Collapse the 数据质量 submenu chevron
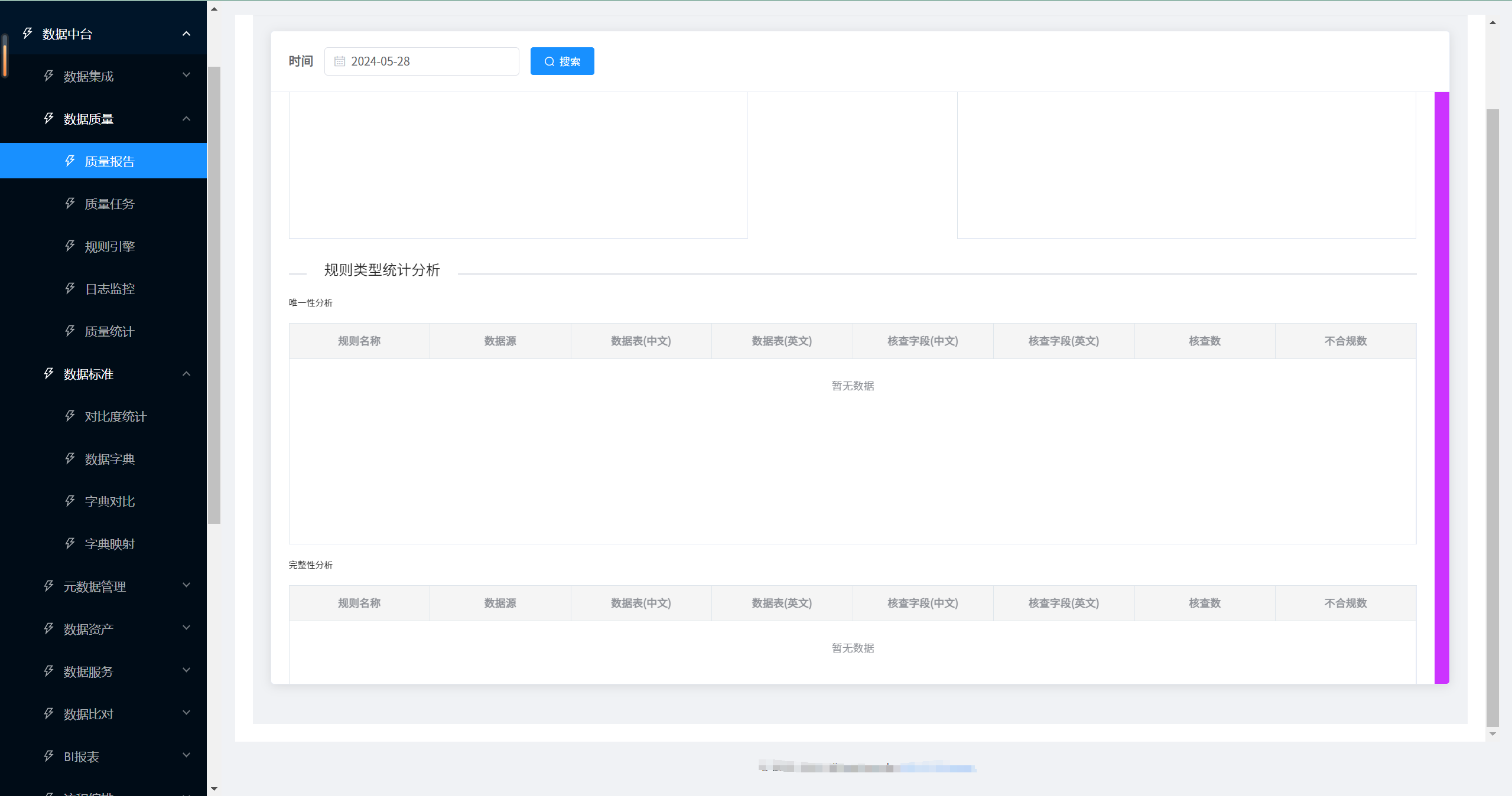Image resolution: width=1512 pixels, height=796 pixels. (186, 119)
